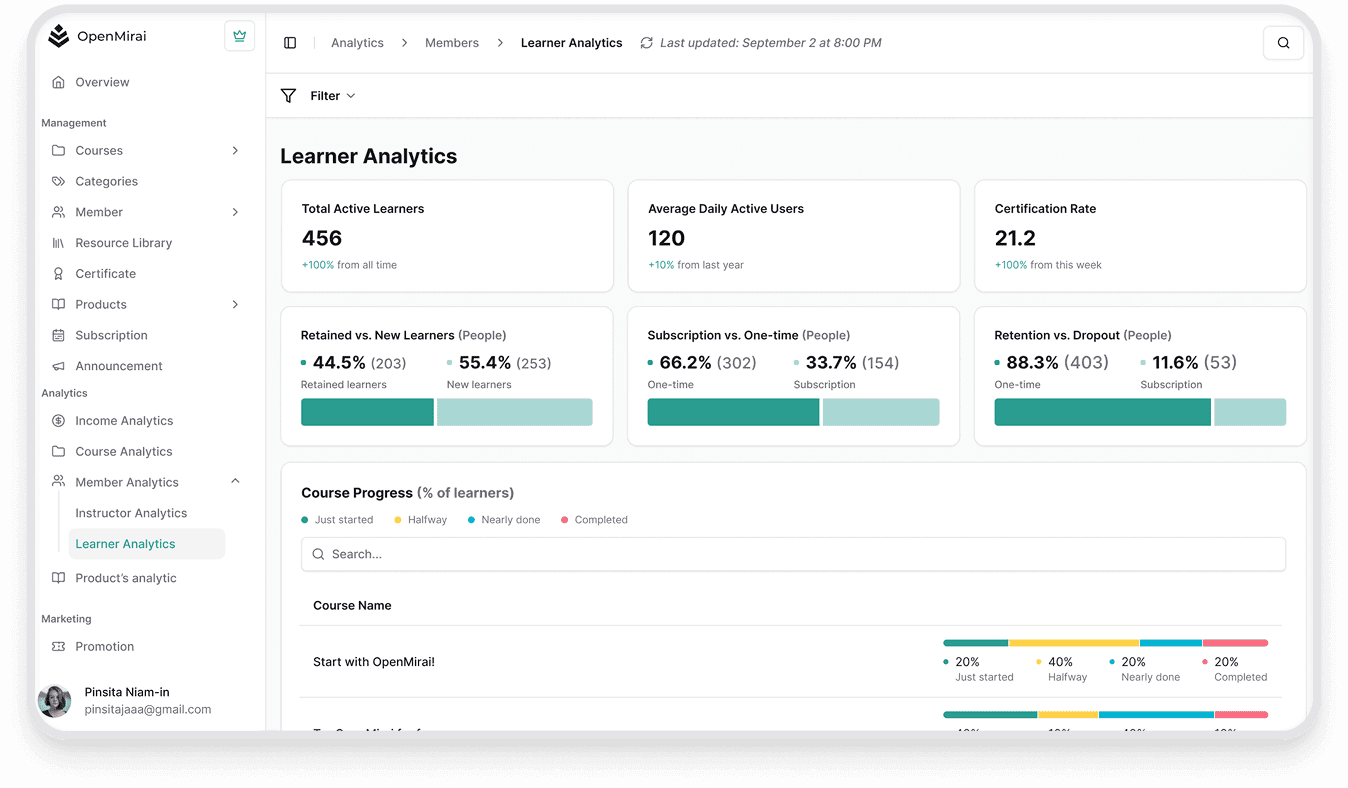
Task: Click the Promotion ticket icon
Action: pos(58,647)
